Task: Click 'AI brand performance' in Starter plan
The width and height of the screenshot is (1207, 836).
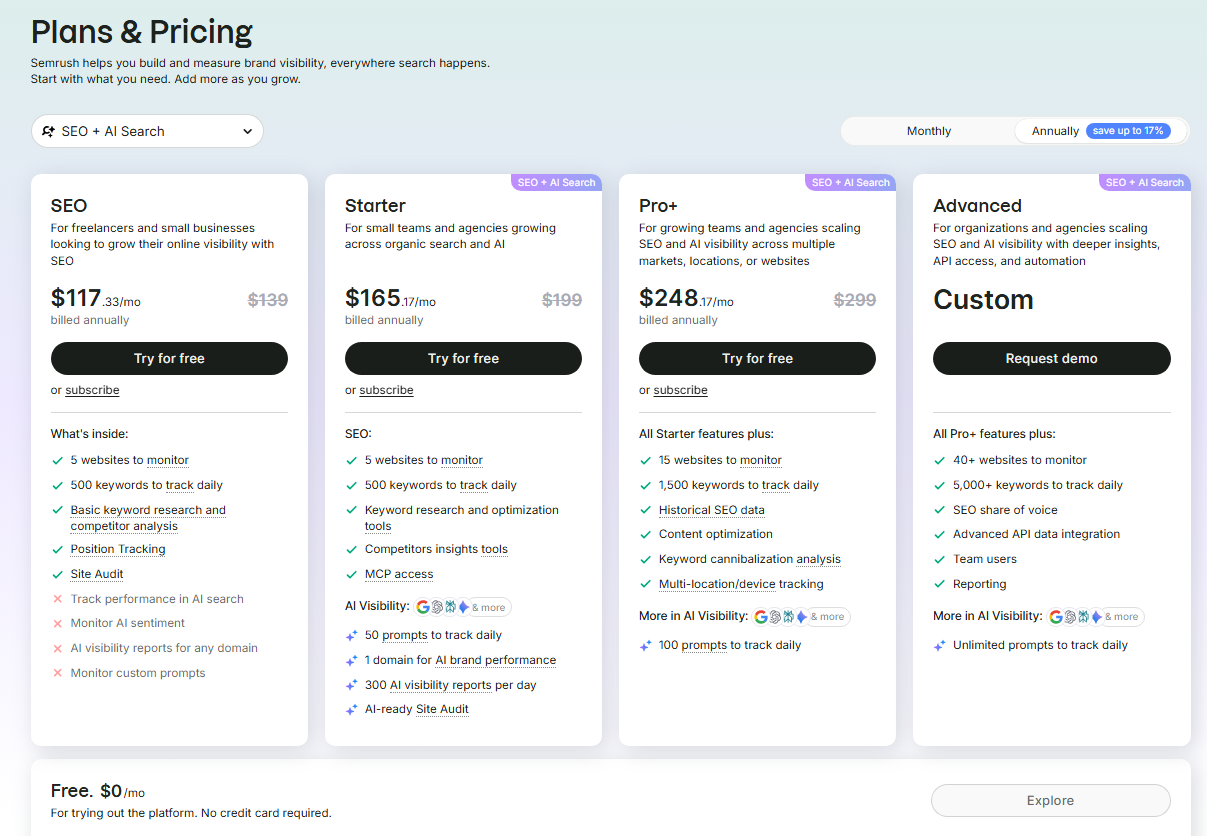Action: [495, 660]
